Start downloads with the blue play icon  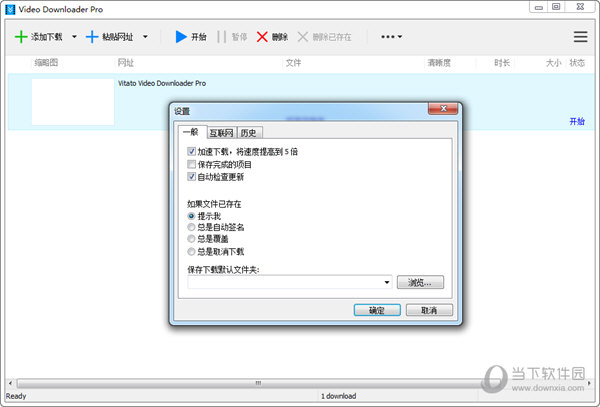181,37
